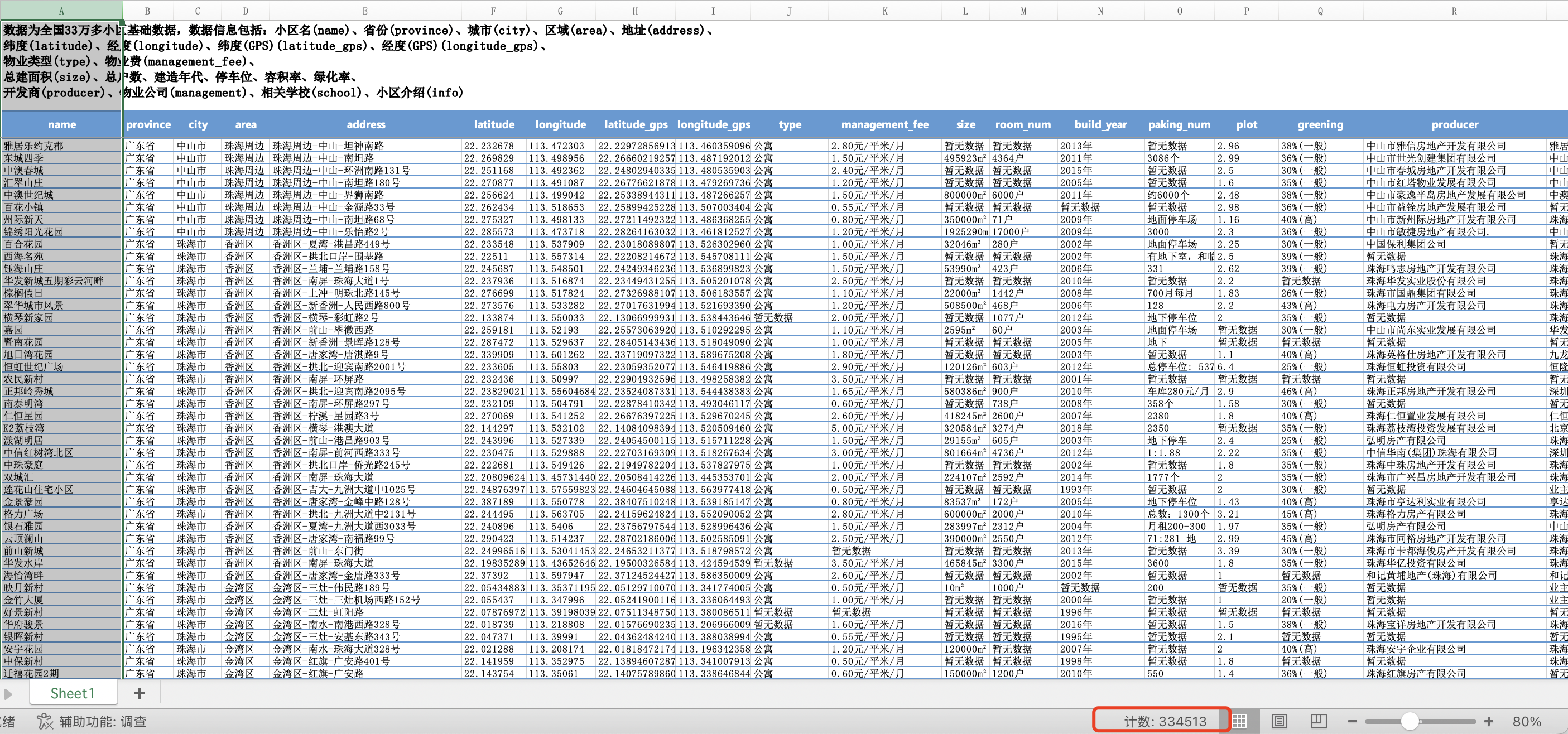Select column A header

[x=61, y=11]
